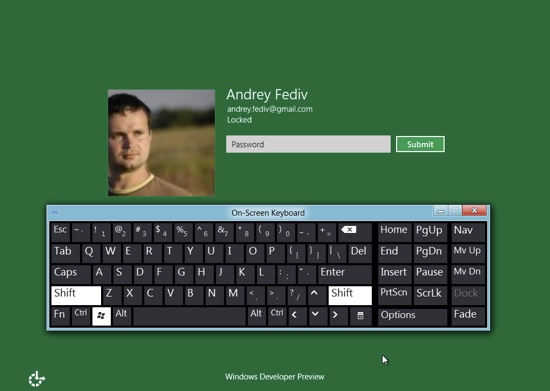Click the Password input field
Image resolution: width=550 pixels, height=391 pixels.
[x=308, y=144]
